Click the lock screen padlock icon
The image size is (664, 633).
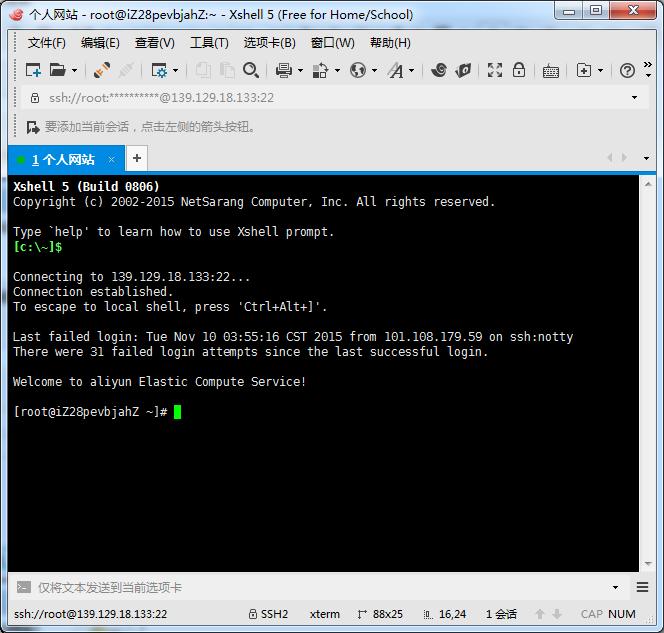tap(519, 70)
